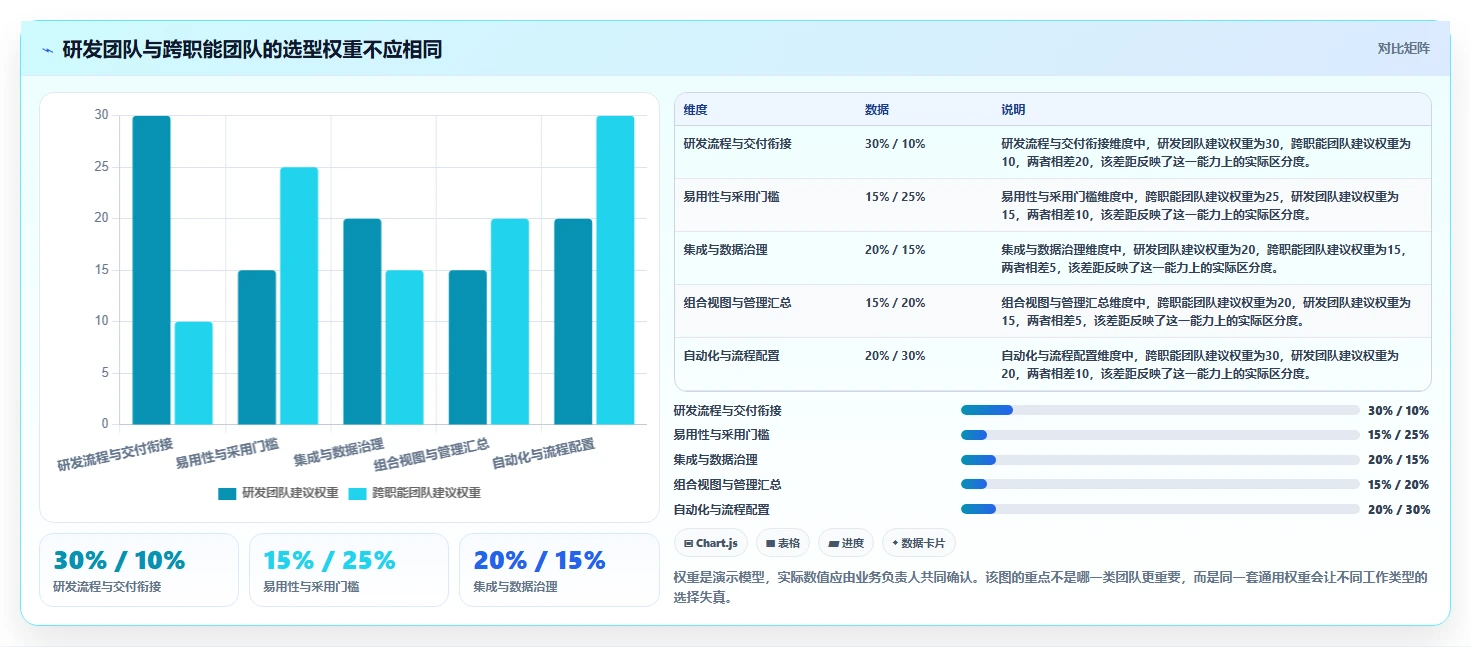Click the 对比矩阵 label in header

click(1403, 48)
